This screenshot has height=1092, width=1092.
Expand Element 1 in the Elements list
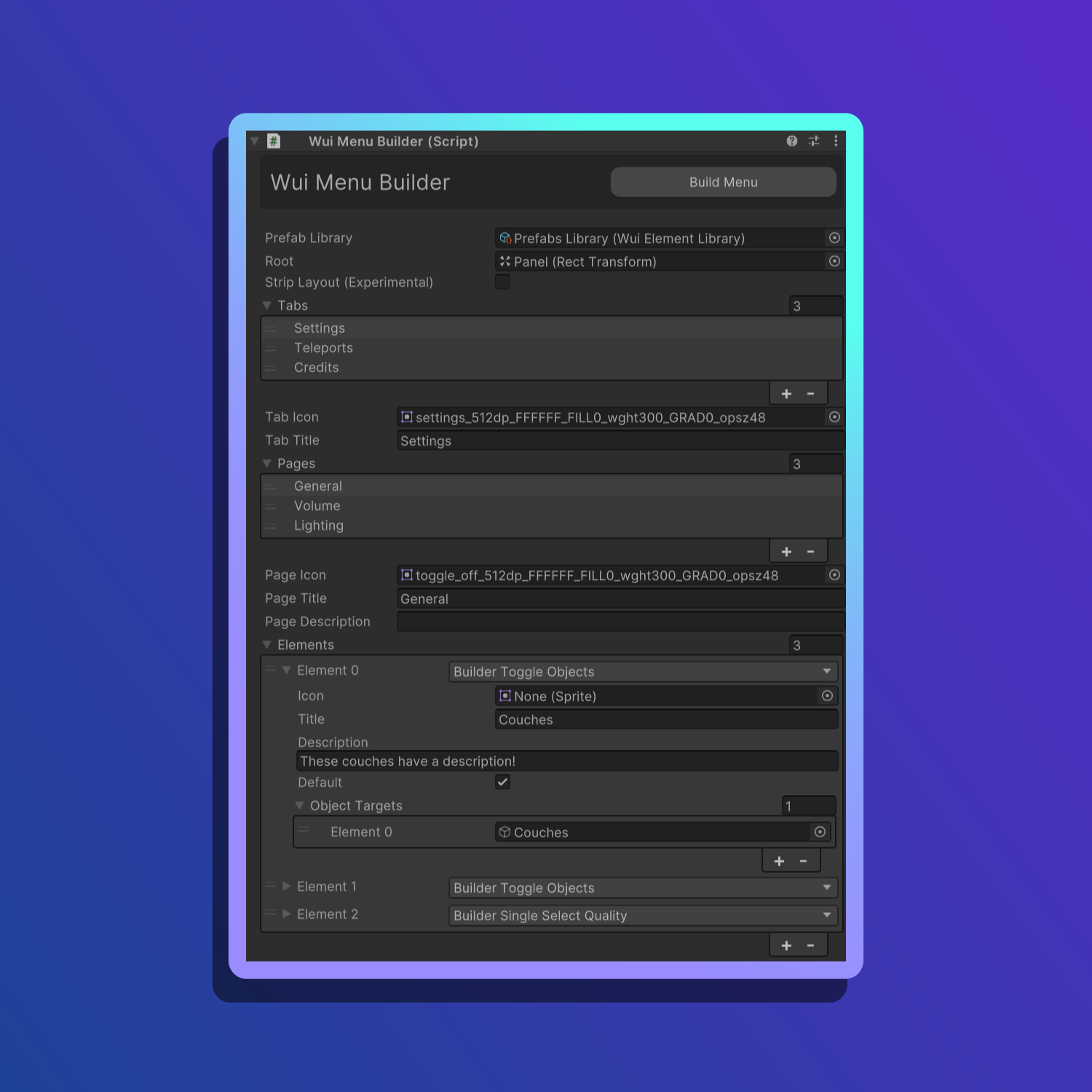click(x=287, y=887)
